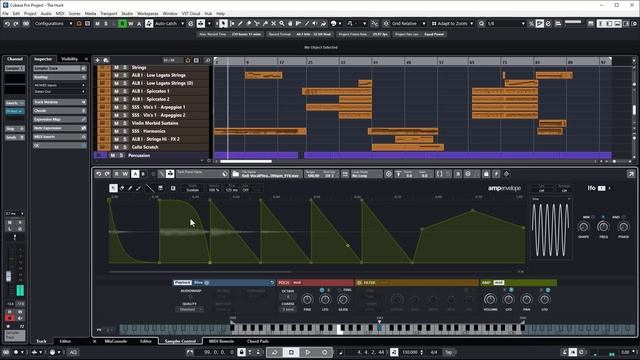Open the 1/6 quantize preset dropdown

coord(505,24)
